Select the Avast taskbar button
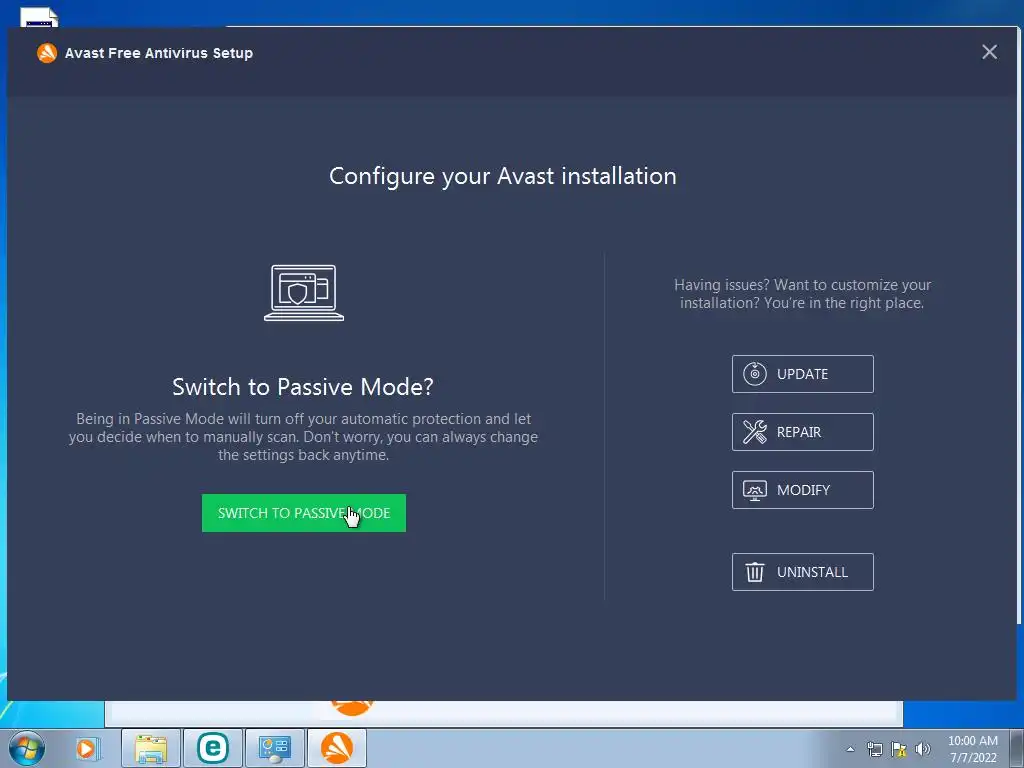Screen dimensions: 1024x768 (x=337, y=748)
